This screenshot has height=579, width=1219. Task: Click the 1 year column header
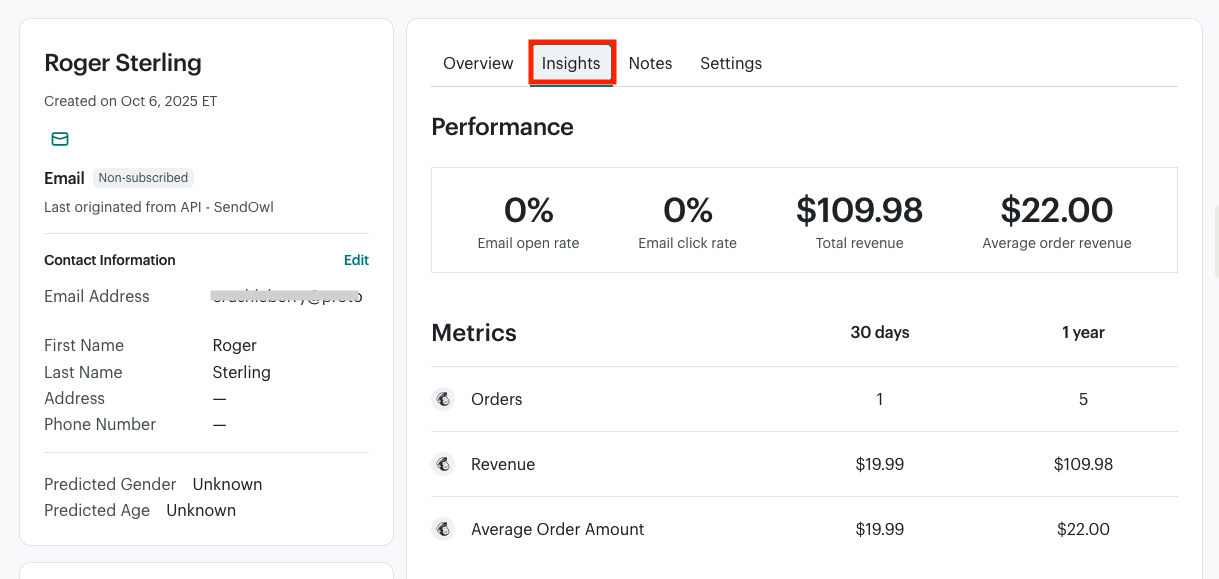1083,333
